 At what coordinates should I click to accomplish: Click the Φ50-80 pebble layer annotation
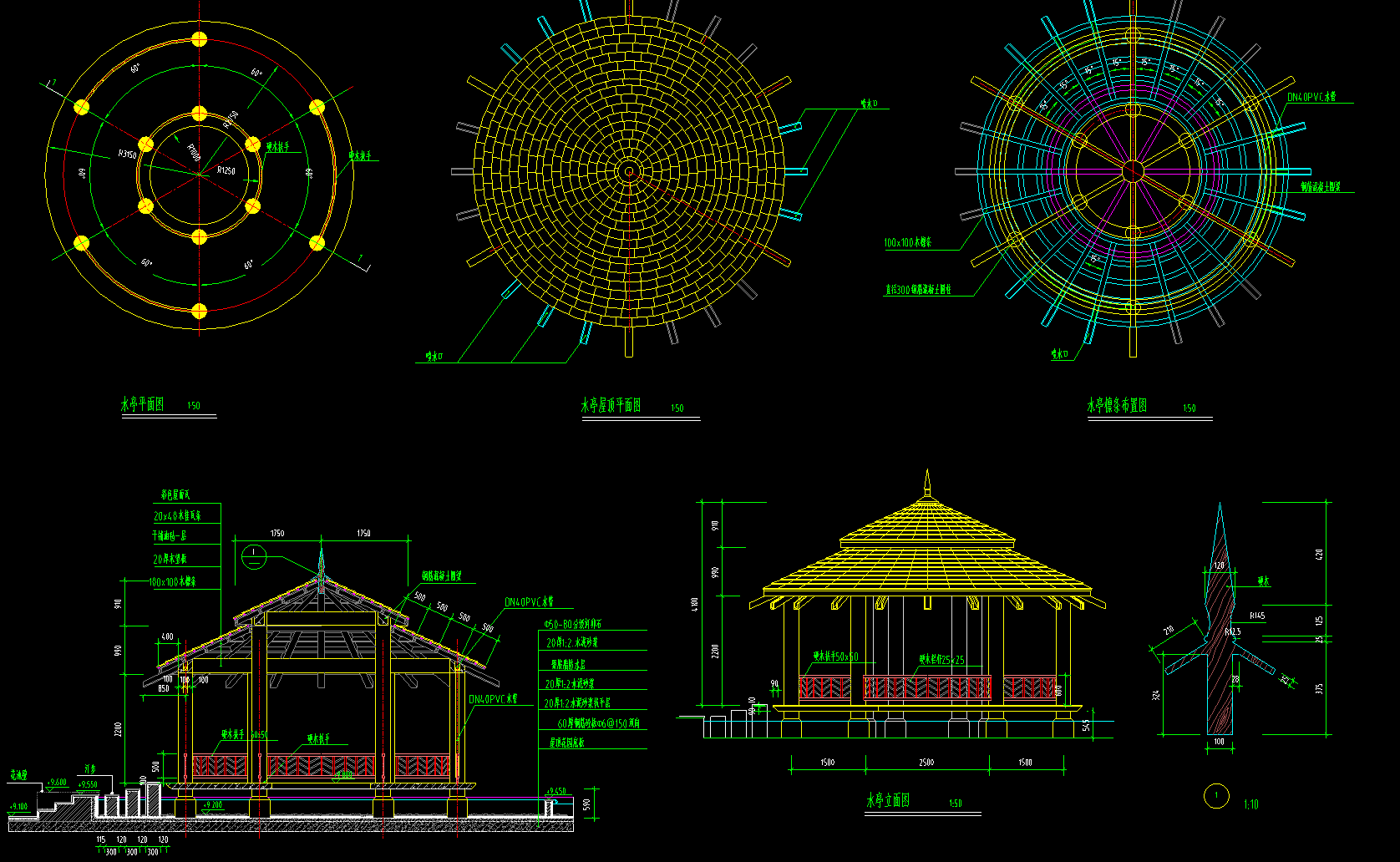pos(573,624)
